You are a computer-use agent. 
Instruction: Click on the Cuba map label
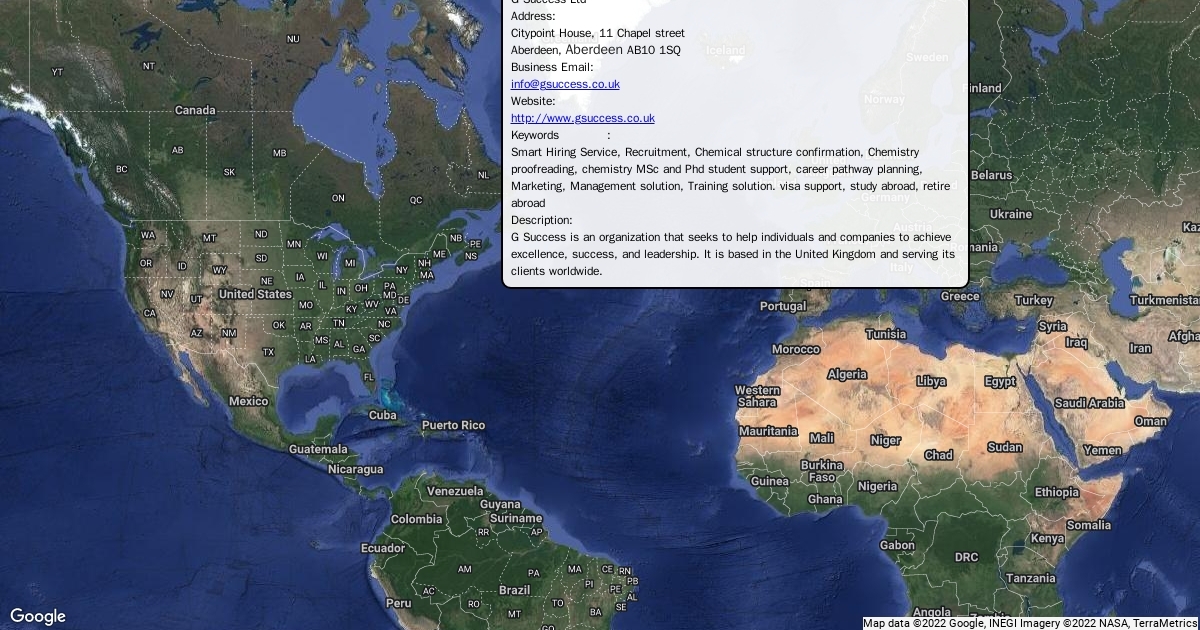383,415
